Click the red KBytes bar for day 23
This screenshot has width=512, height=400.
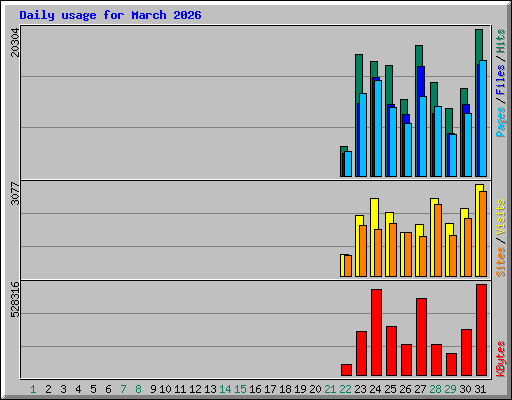(362, 354)
